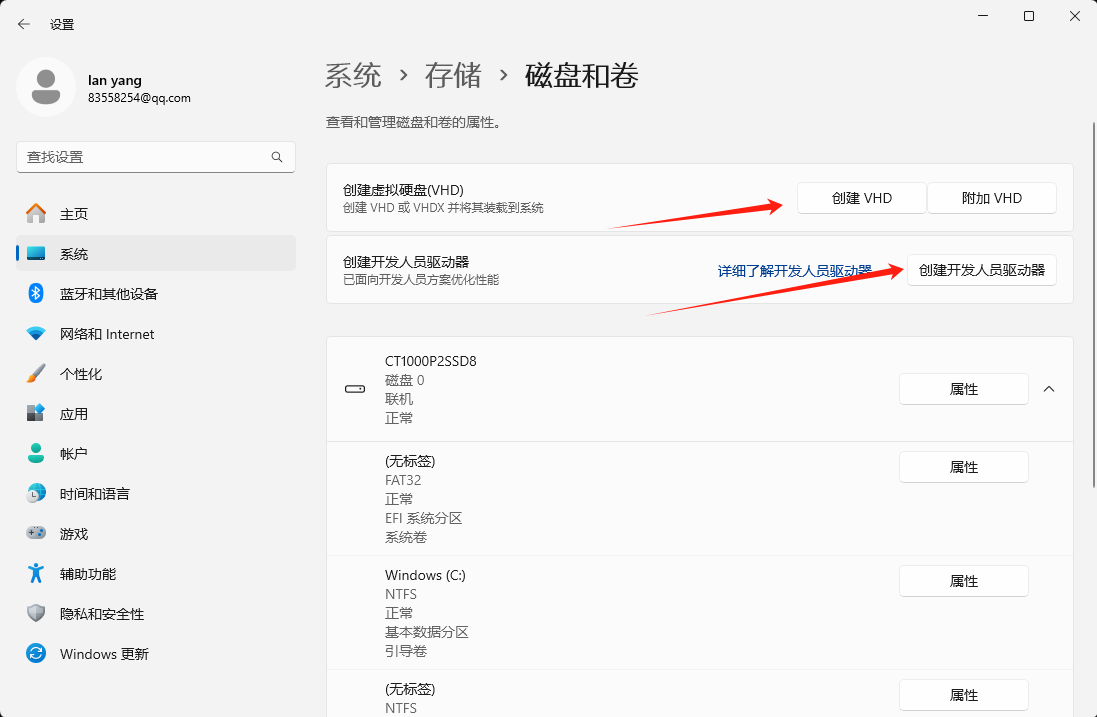Click Attach VHD (附加 VHD) button

(991, 198)
